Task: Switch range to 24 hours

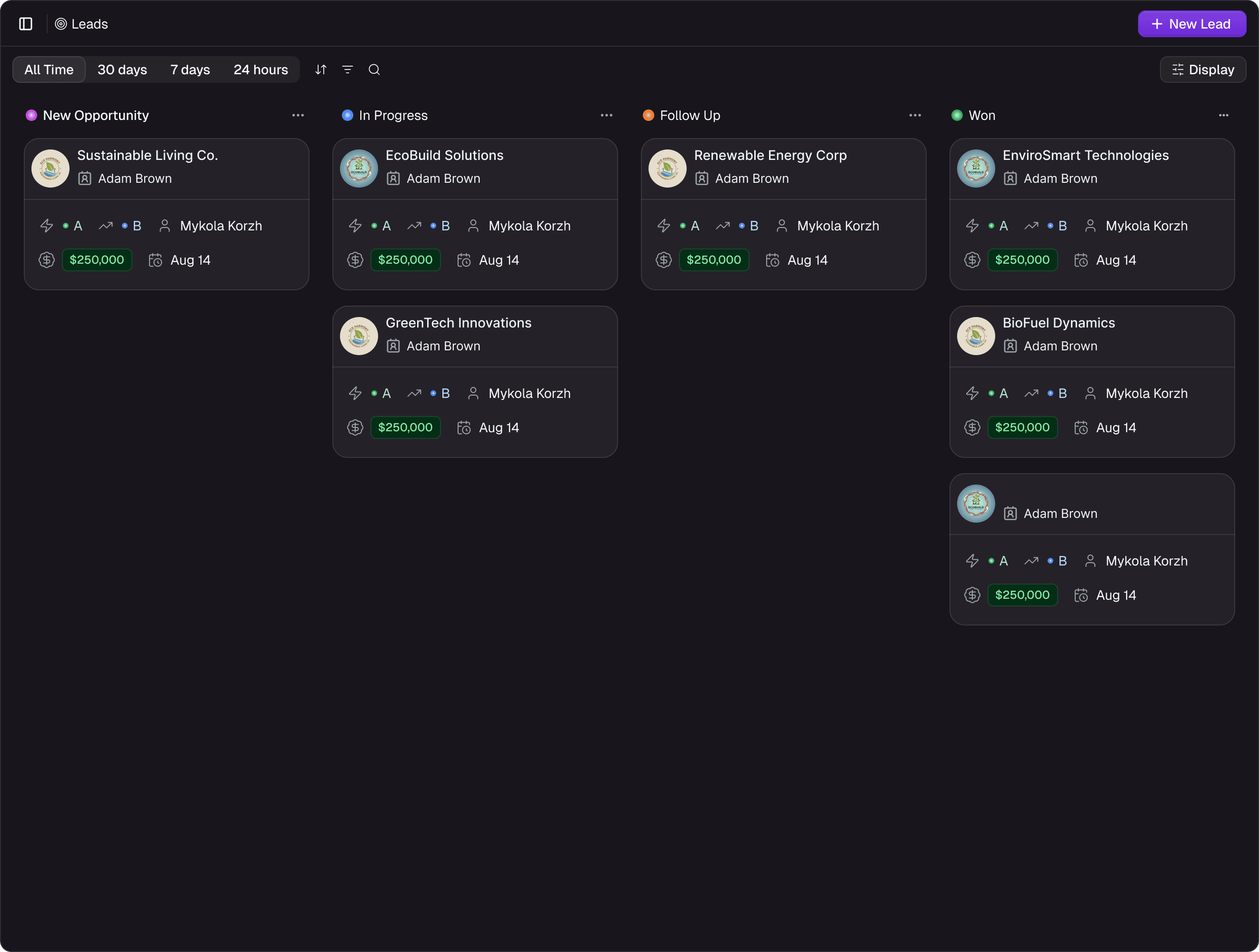Action: pos(260,69)
